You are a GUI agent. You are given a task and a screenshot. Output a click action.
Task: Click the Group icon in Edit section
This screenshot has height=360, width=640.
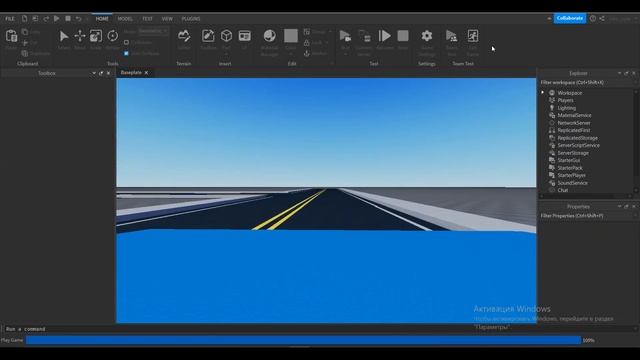click(307, 31)
